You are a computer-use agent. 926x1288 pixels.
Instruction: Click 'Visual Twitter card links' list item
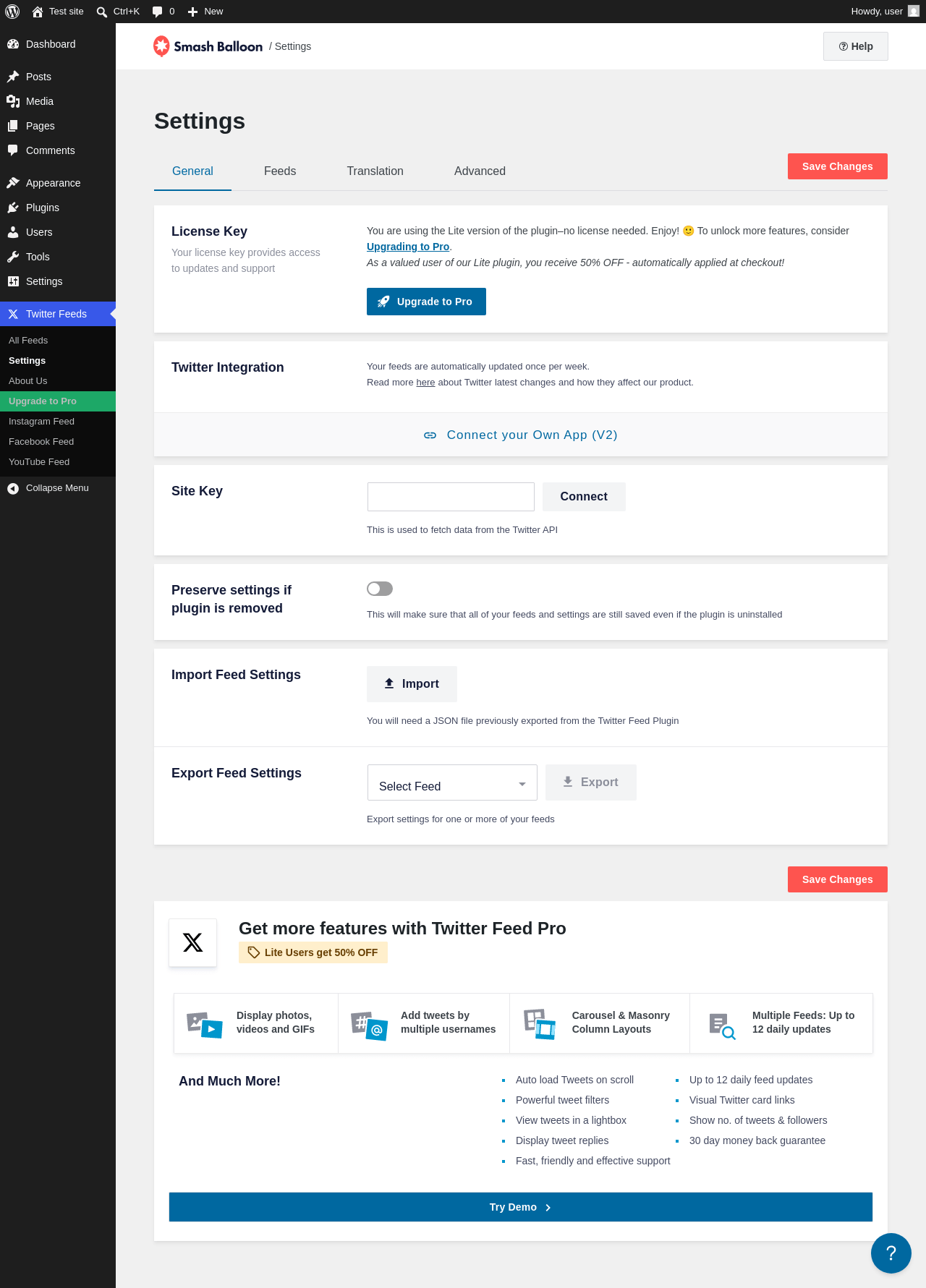(742, 1100)
